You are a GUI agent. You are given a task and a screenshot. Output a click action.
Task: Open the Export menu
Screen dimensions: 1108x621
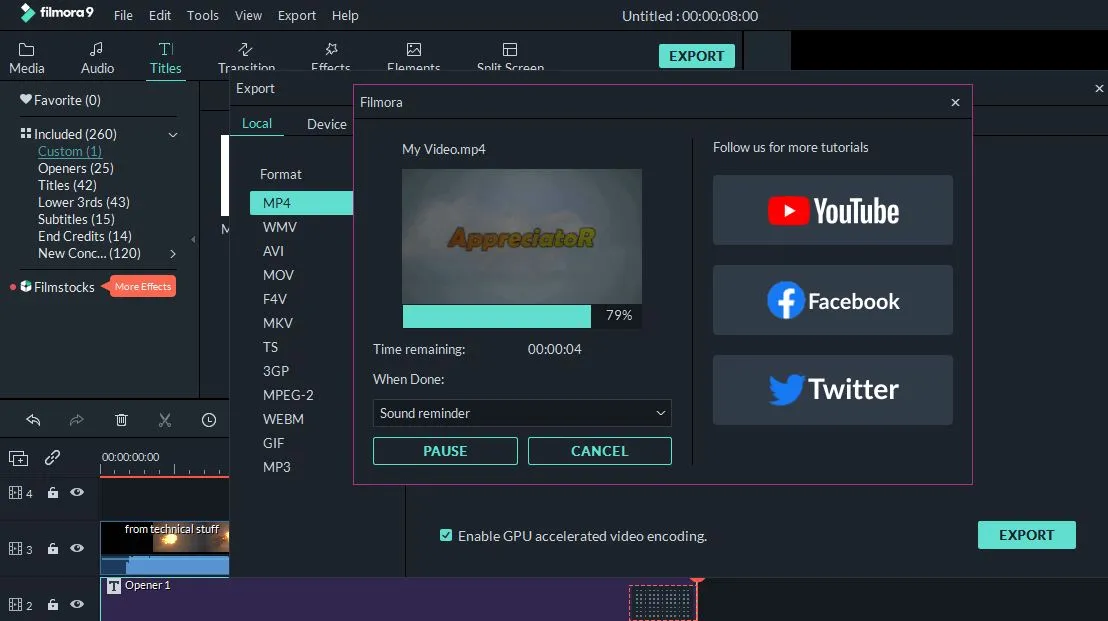(297, 16)
